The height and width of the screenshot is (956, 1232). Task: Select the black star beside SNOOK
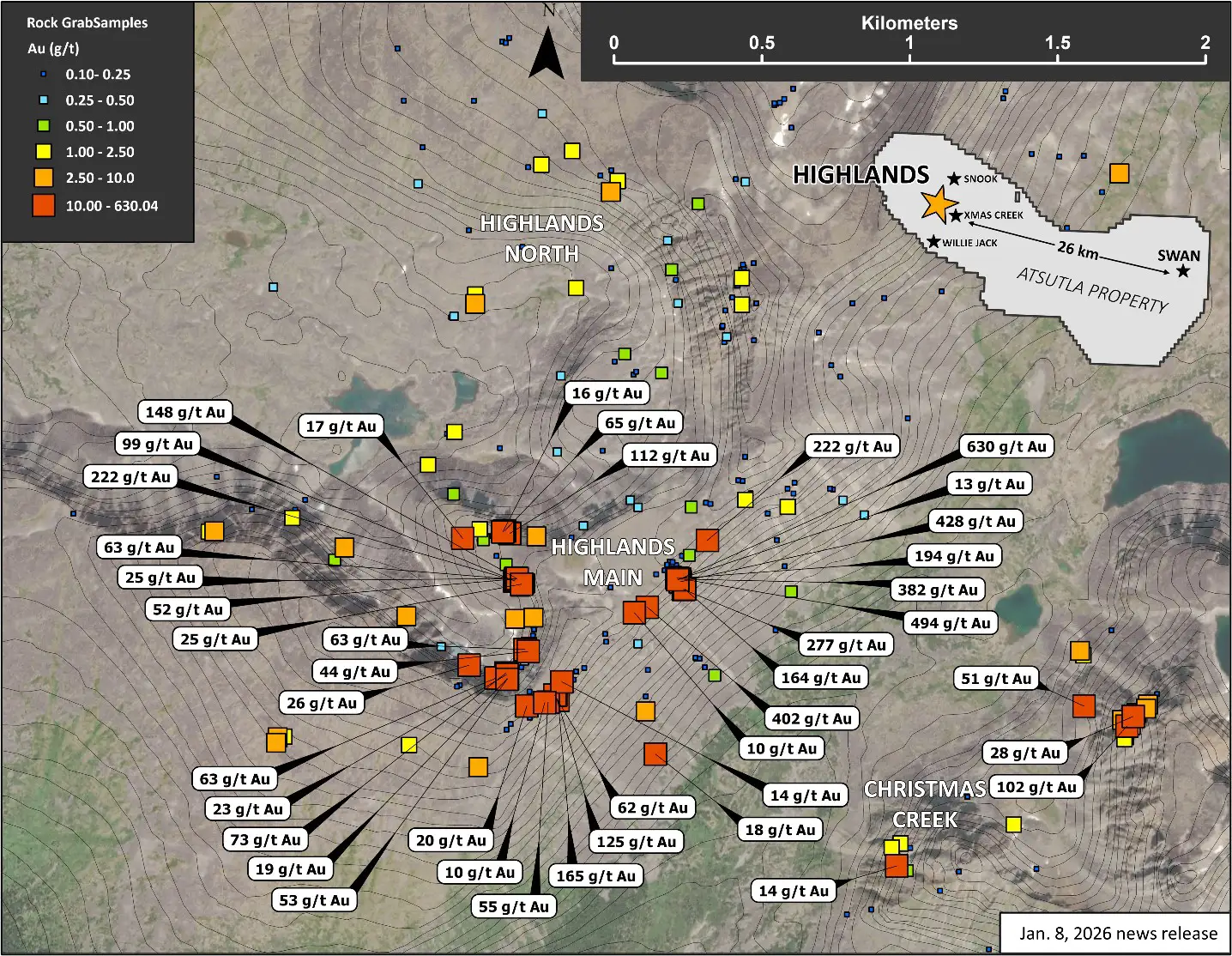point(954,178)
